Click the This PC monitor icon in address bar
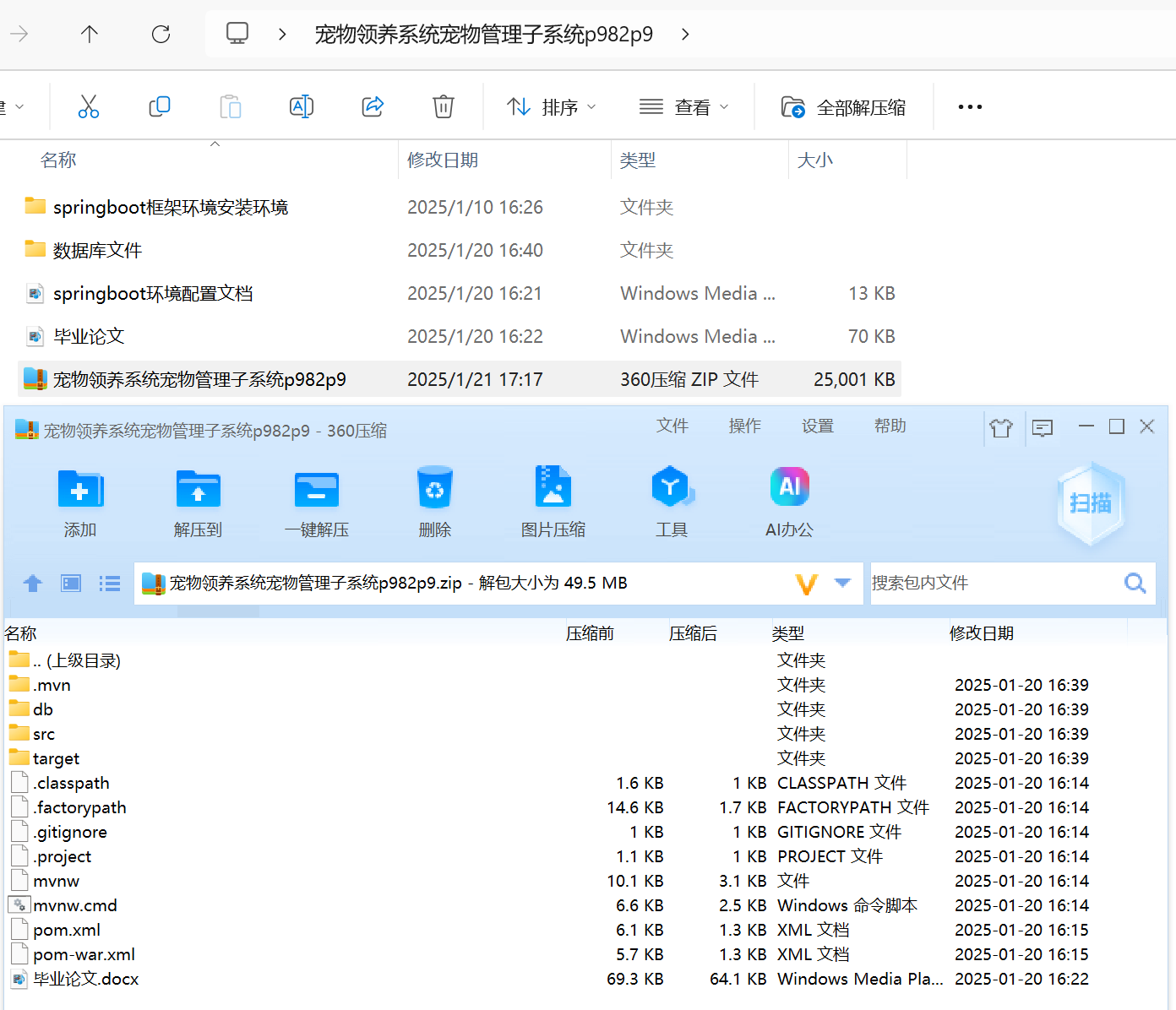 (x=237, y=34)
